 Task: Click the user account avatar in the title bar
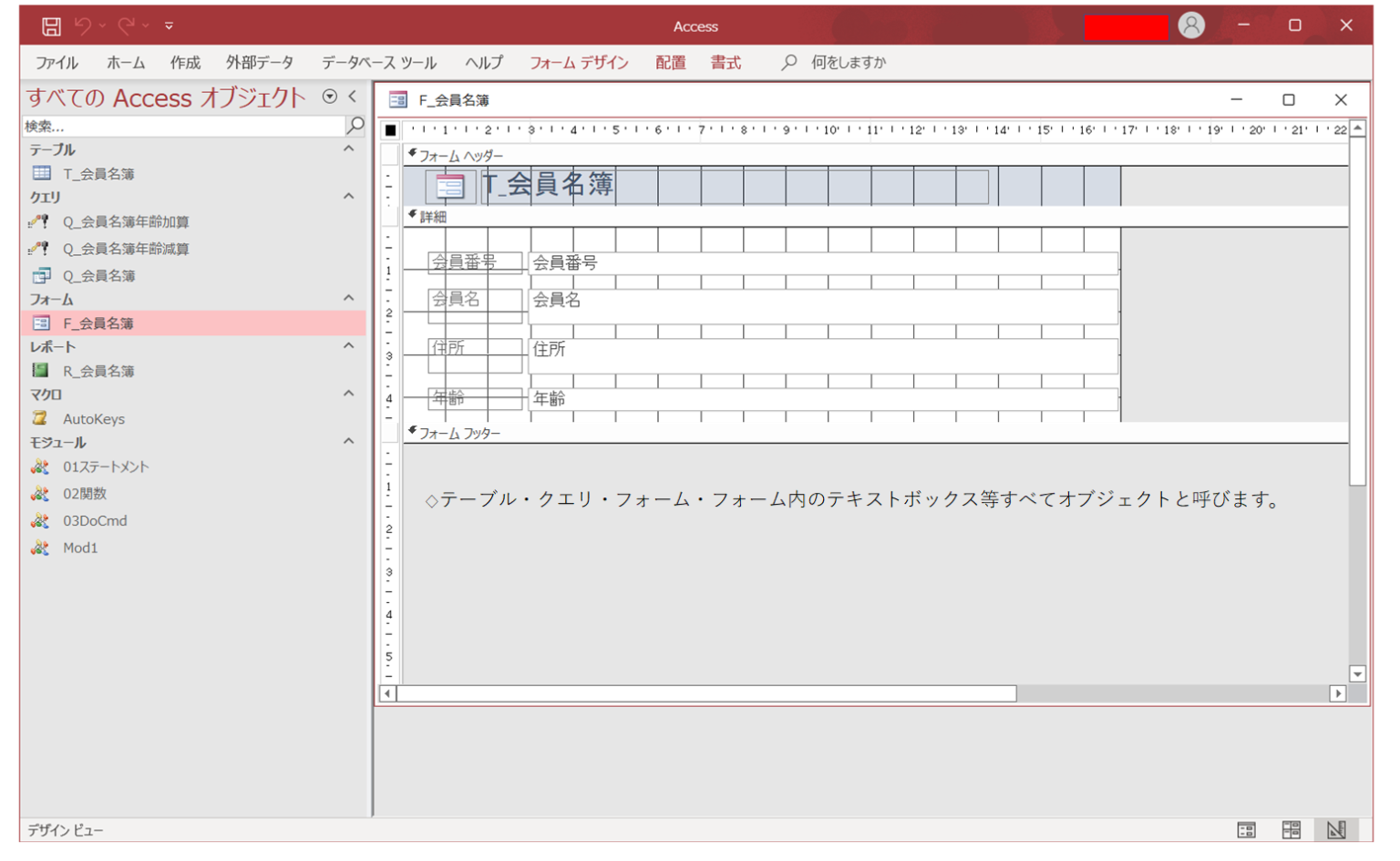point(1193,26)
